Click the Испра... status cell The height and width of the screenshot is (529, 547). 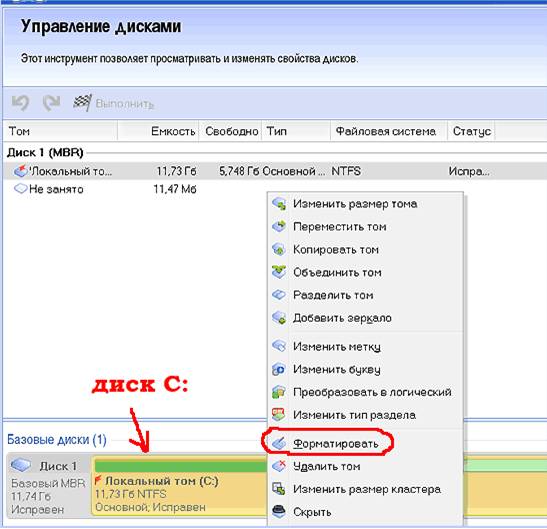coord(469,171)
